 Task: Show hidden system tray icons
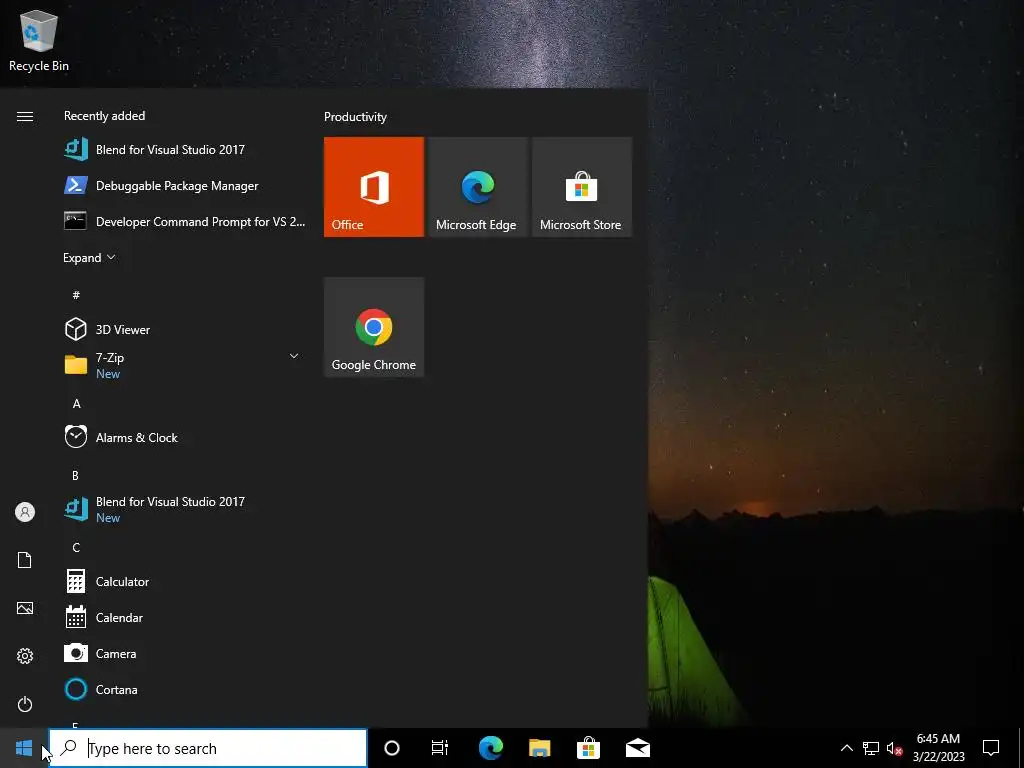(846, 748)
